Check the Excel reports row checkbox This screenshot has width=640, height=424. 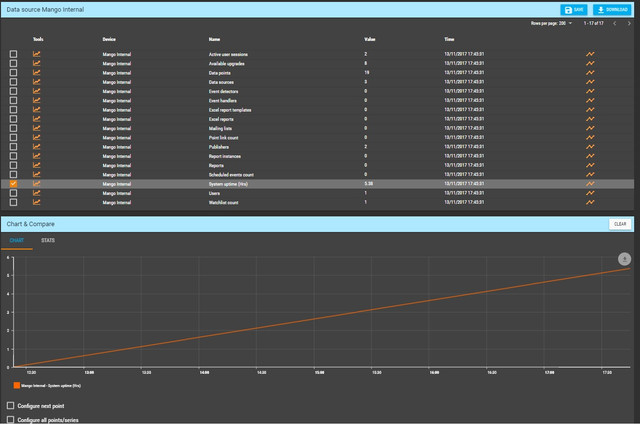[x=13, y=119]
